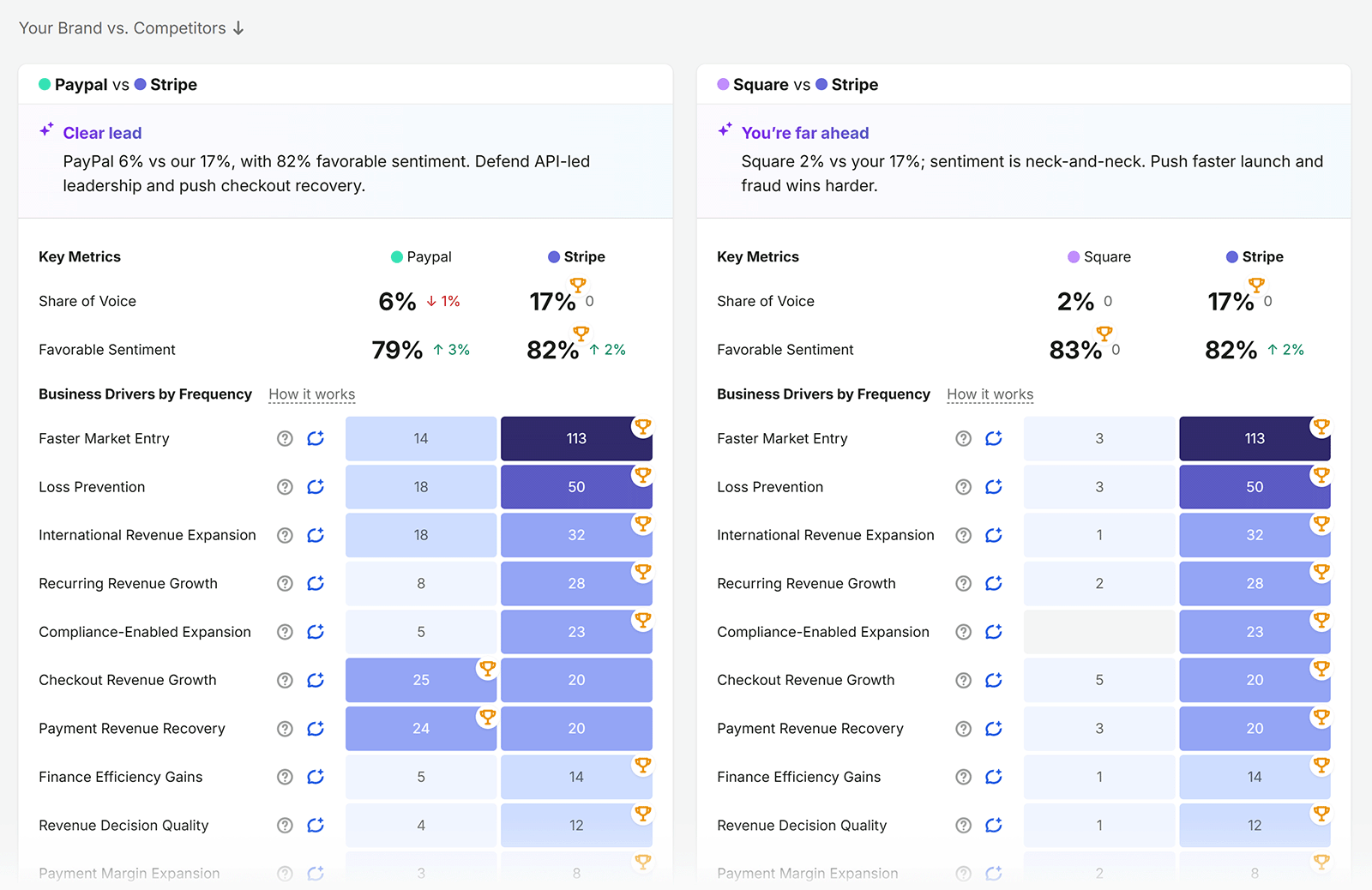Click the Square vs Stripe card title

click(x=797, y=85)
